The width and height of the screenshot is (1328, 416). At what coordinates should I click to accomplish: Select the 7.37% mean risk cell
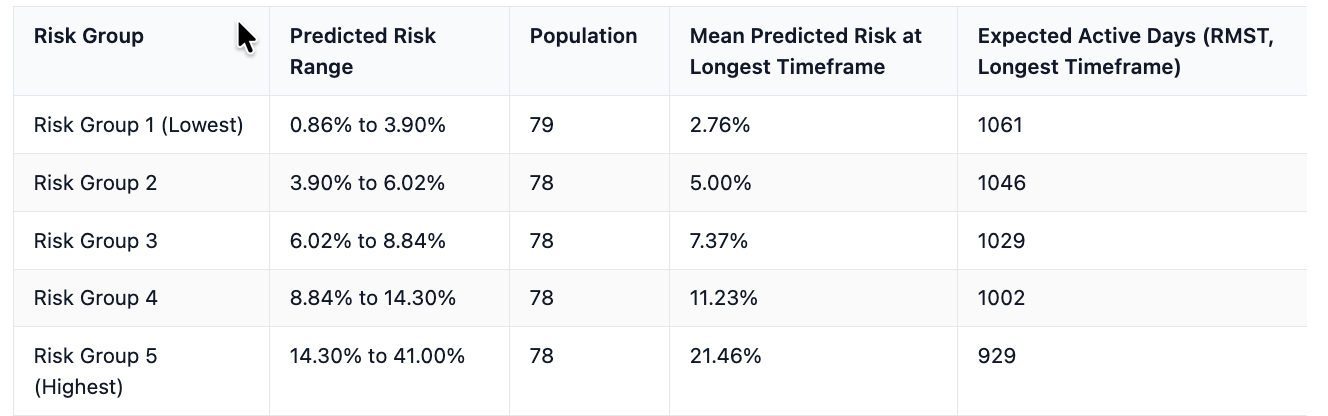tap(719, 241)
